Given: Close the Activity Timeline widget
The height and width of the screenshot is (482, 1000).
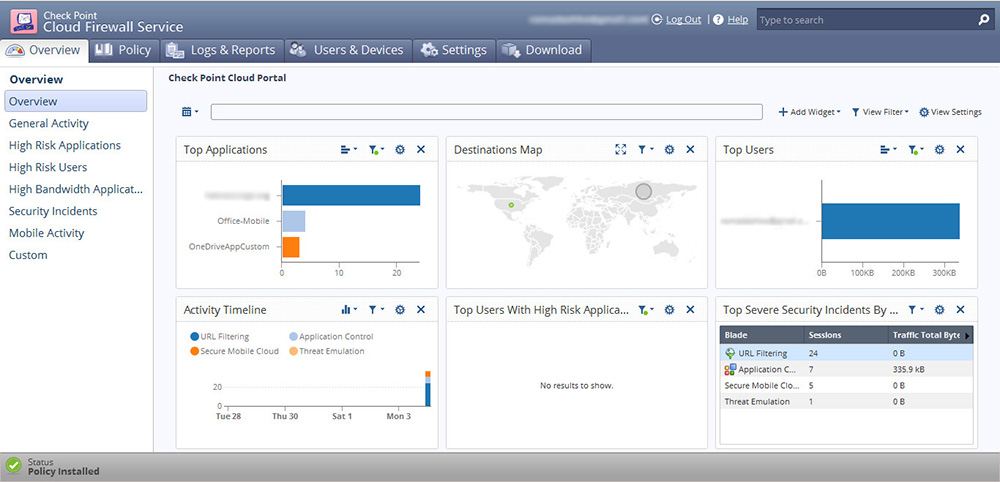Looking at the screenshot, I should pyautogui.click(x=421, y=310).
